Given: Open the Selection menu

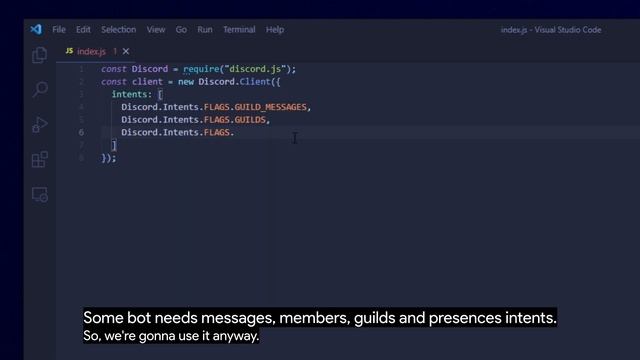Looking at the screenshot, I should (x=118, y=29).
